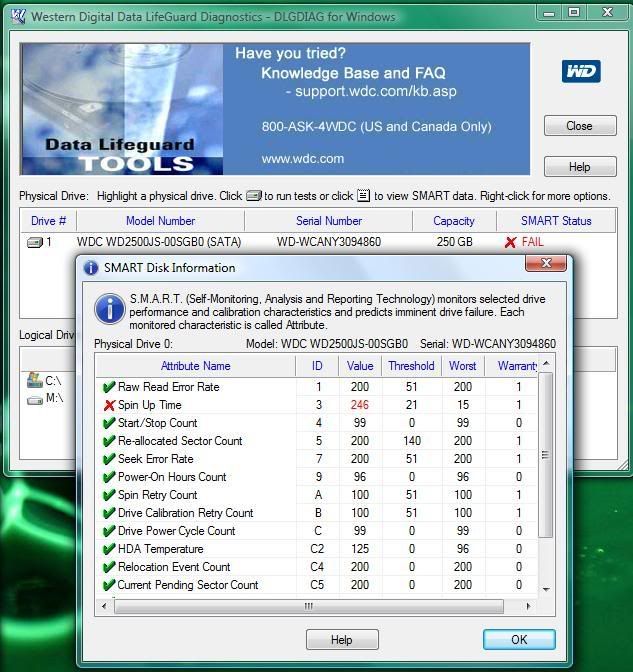Screen dimensions: 633x672
Task: Click the green check beside Power-On Hours Count
Action: tap(109, 477)
